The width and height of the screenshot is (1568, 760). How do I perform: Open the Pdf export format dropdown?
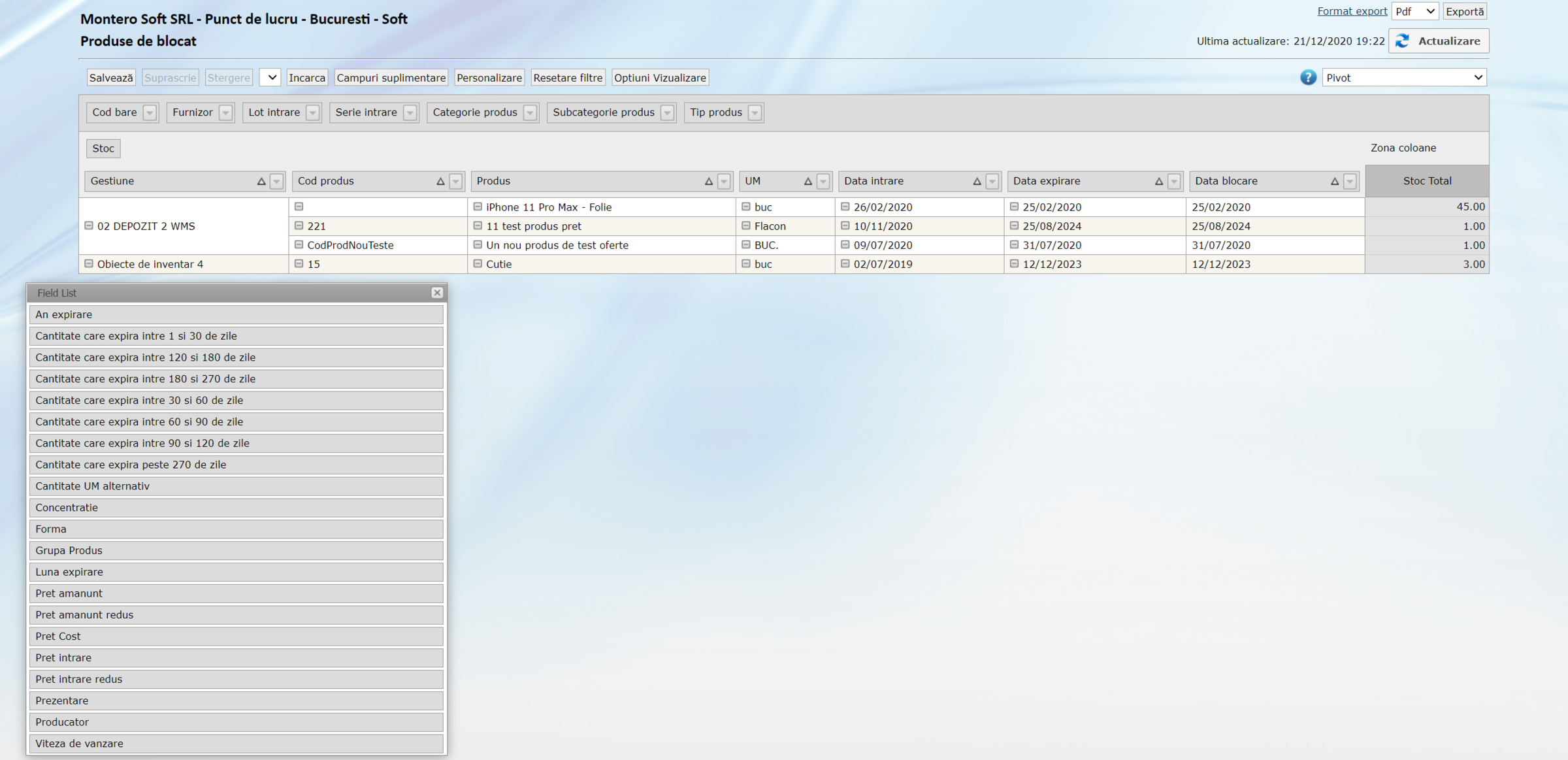click(1415, 12)
